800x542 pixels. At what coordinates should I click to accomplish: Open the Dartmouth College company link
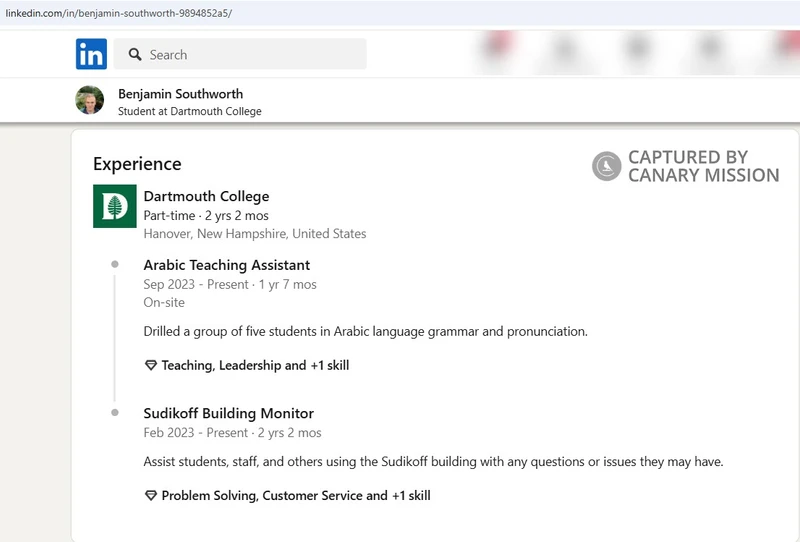click(206, 196)
